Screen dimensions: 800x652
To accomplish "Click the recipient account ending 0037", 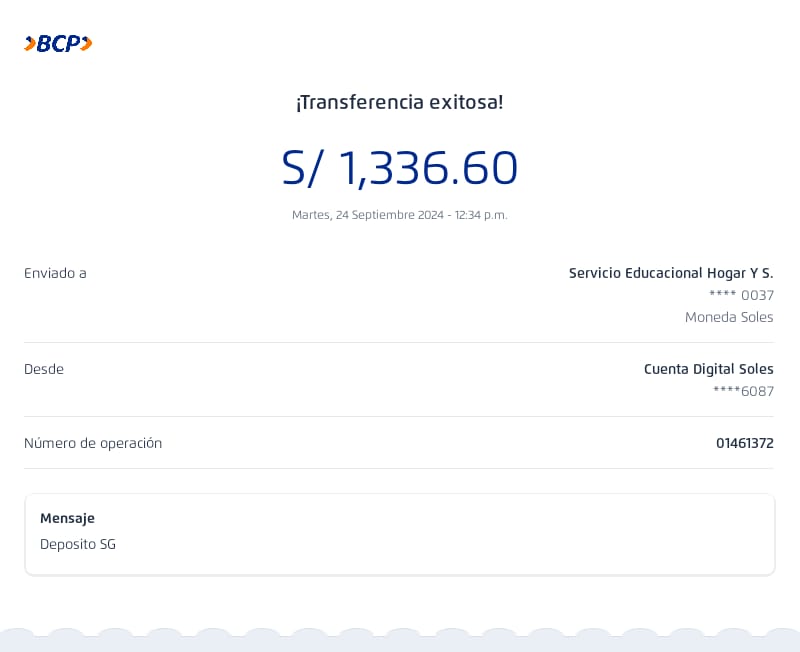I will click(741, 295).
